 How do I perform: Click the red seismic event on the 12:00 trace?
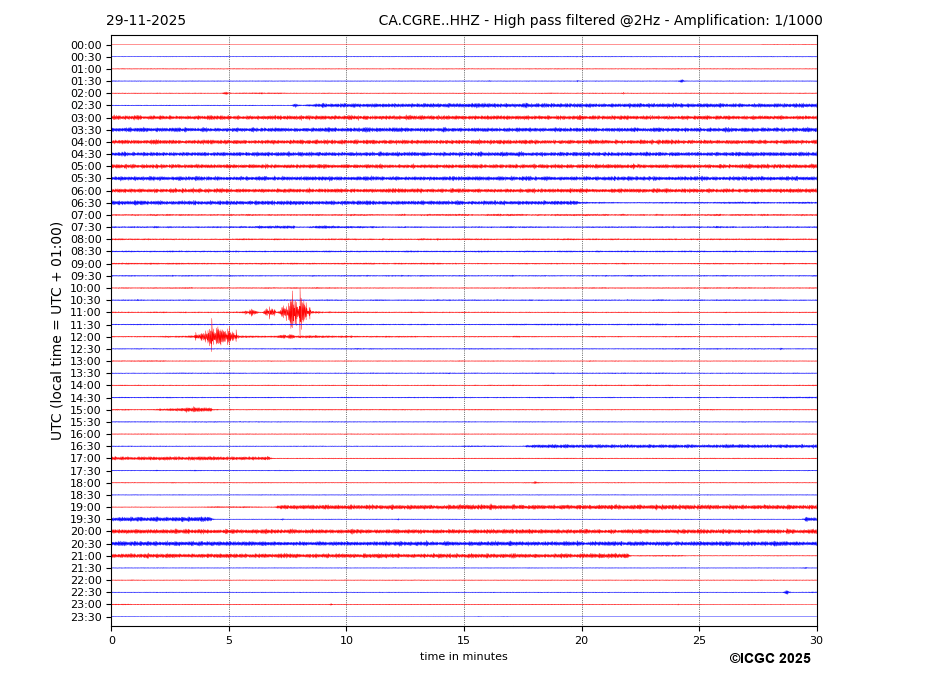pos(216,336)
